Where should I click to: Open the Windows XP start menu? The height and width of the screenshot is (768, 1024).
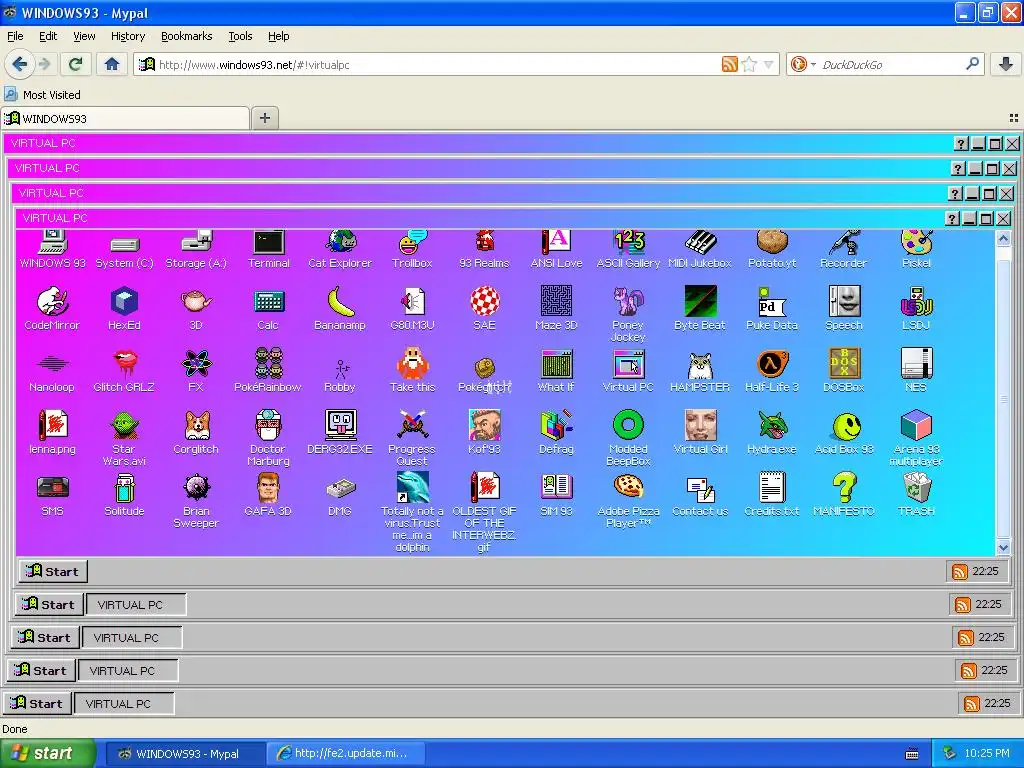coord(48,753)
